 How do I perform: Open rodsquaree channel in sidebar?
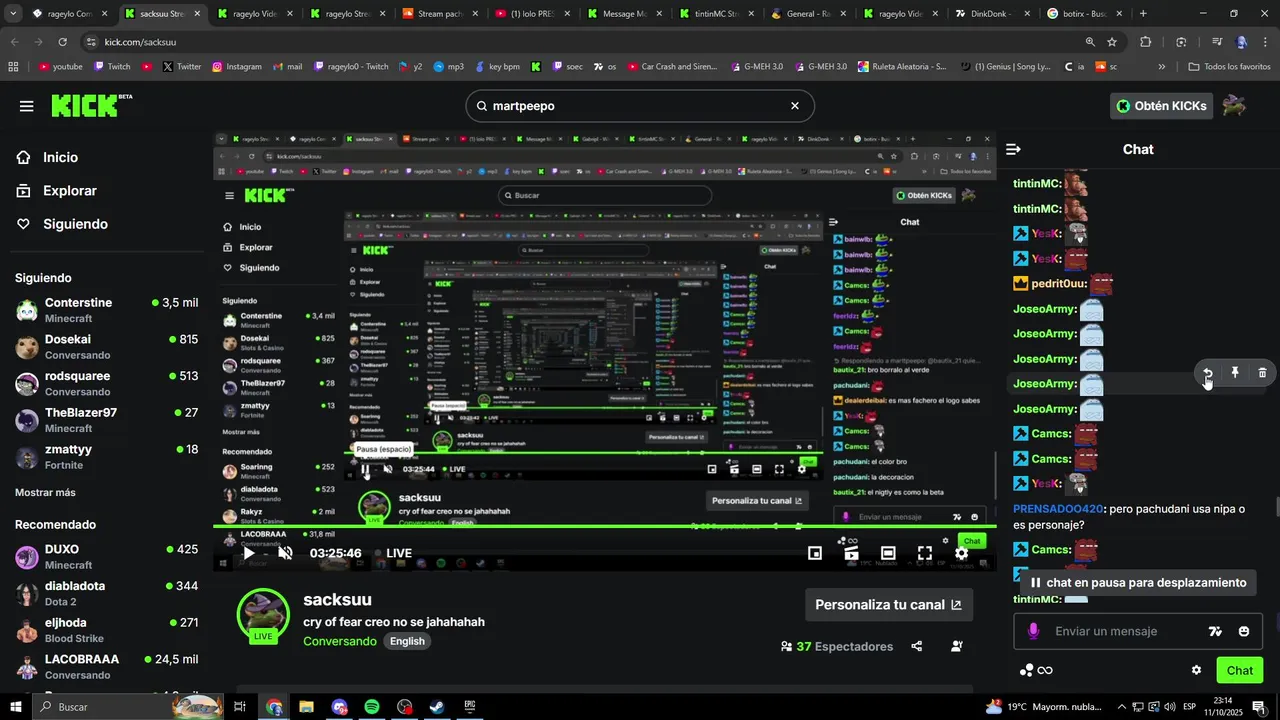pos(106,384)
